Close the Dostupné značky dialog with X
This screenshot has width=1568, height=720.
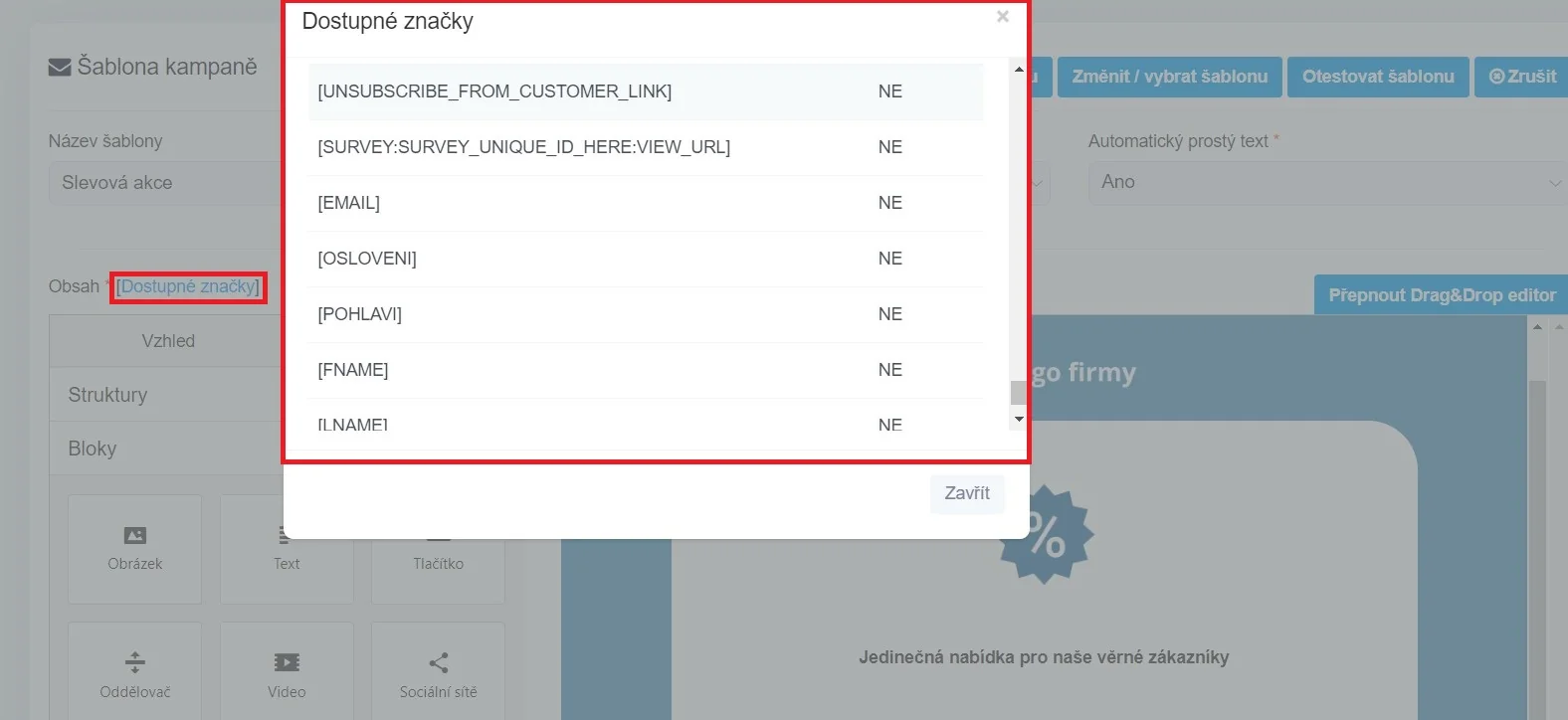1003,16
